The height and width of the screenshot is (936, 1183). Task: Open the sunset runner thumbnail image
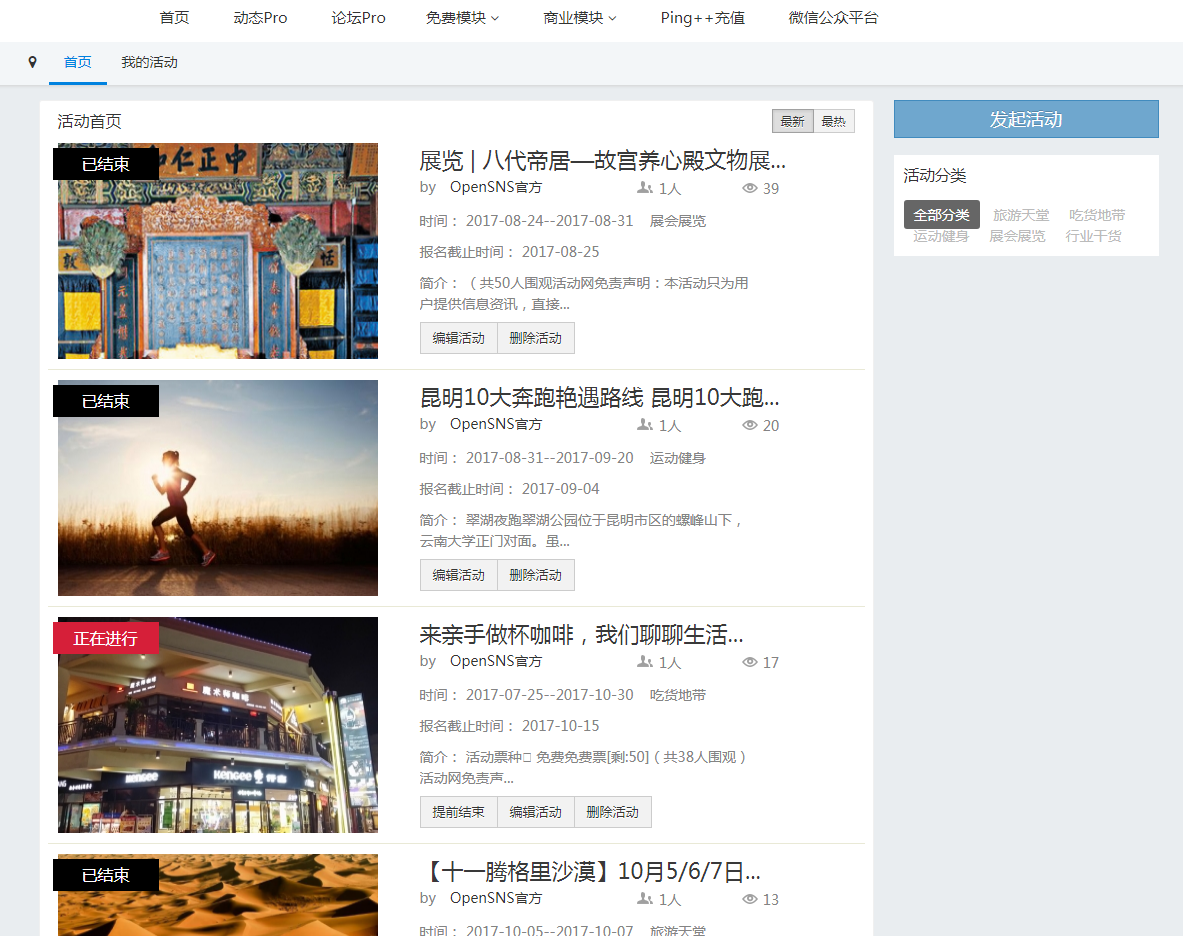218,488
